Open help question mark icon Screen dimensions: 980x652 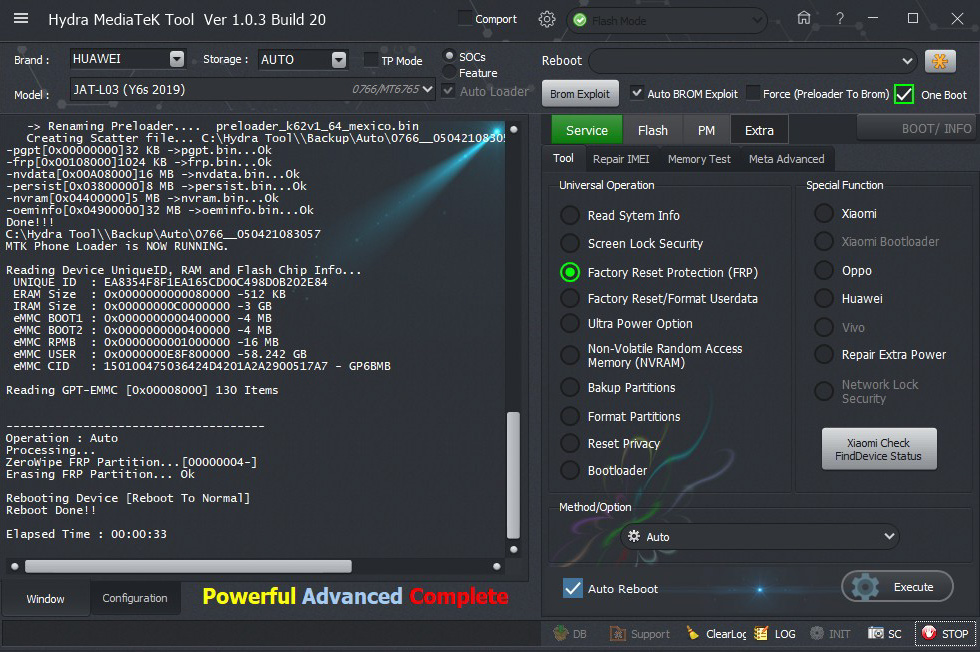(840, 19)
